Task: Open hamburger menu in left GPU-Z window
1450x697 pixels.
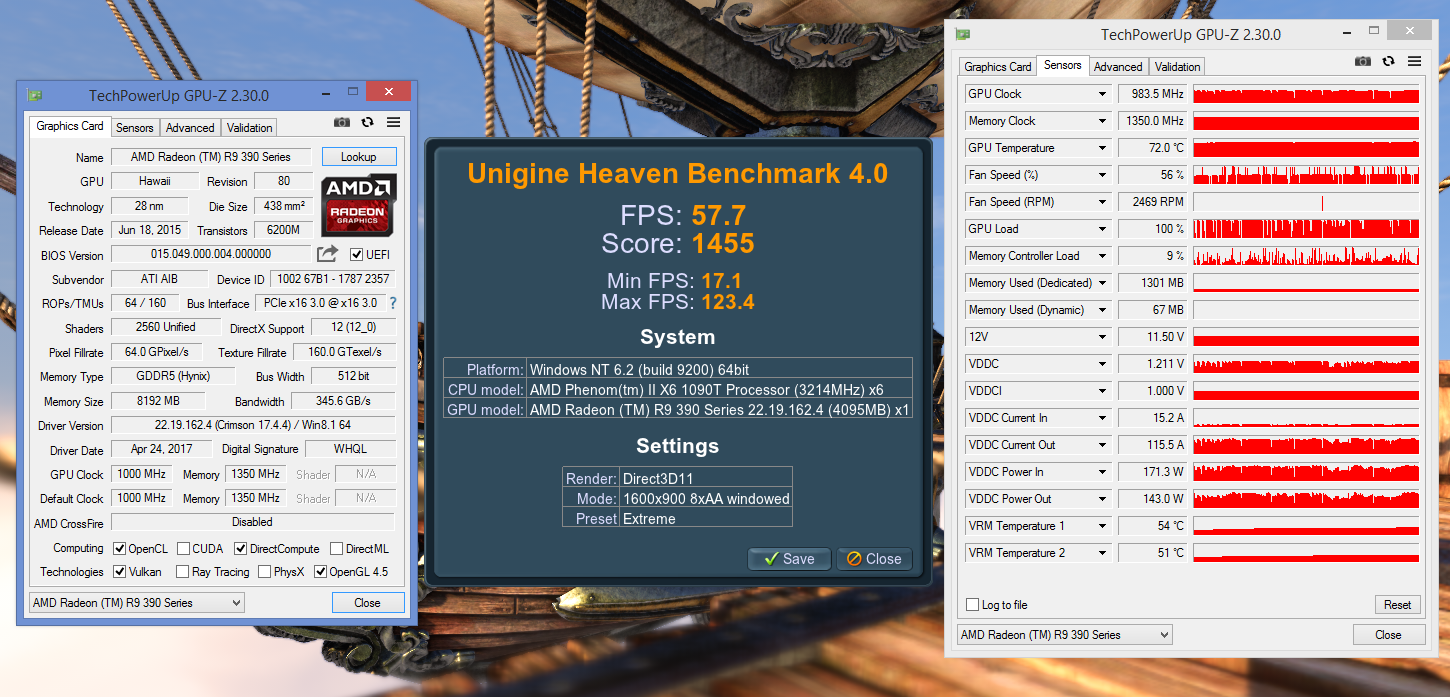Action: pos(393,122)
